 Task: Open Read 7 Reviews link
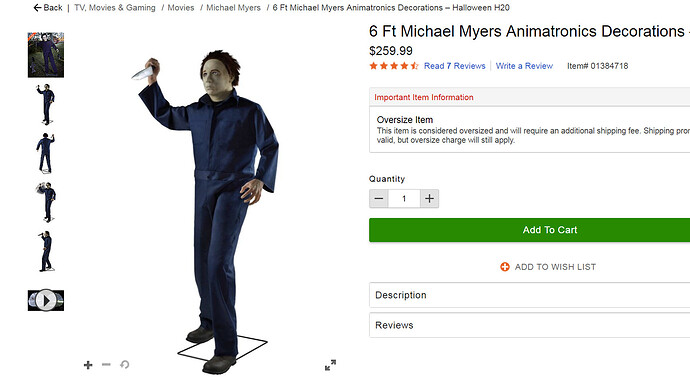(455, 66)
